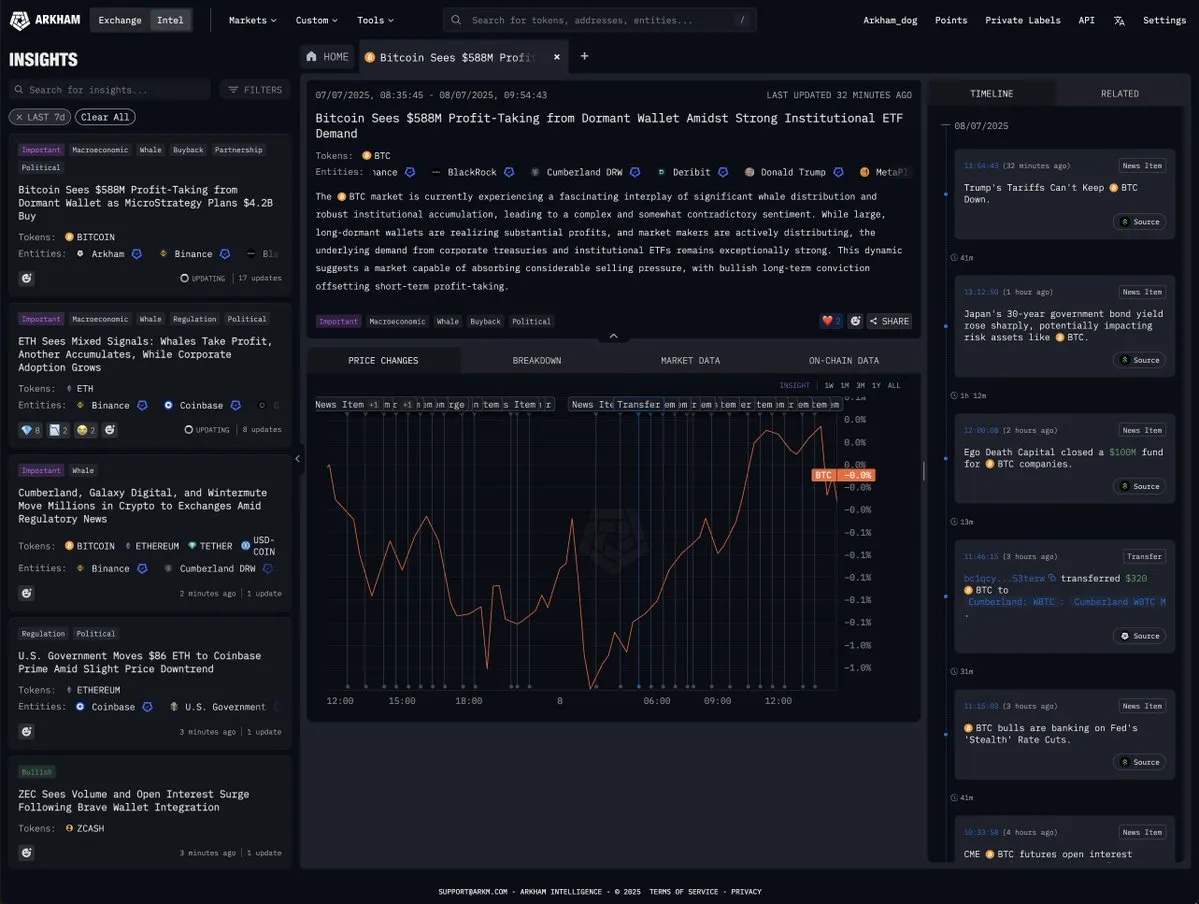Open the API page link
1199x904 pixels.
point(1086,20)
